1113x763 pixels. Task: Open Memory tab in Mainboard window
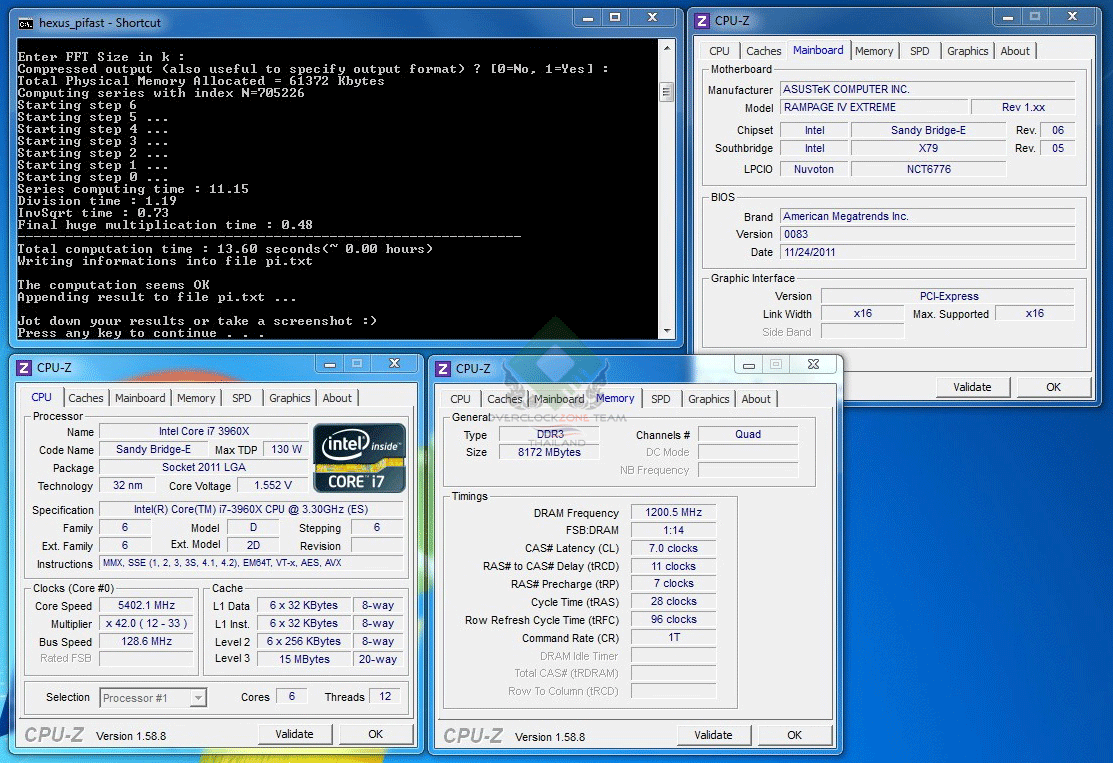click(874, 51)
